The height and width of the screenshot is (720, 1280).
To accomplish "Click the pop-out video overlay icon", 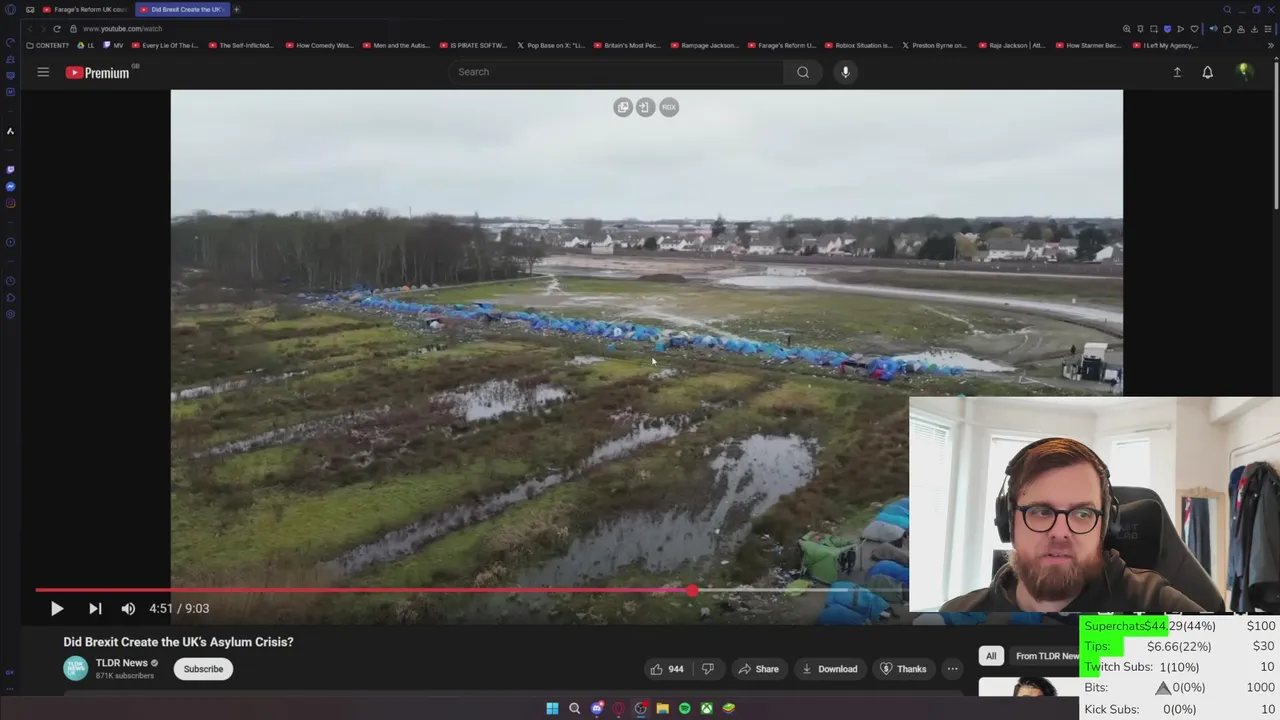I will [622, 107].
